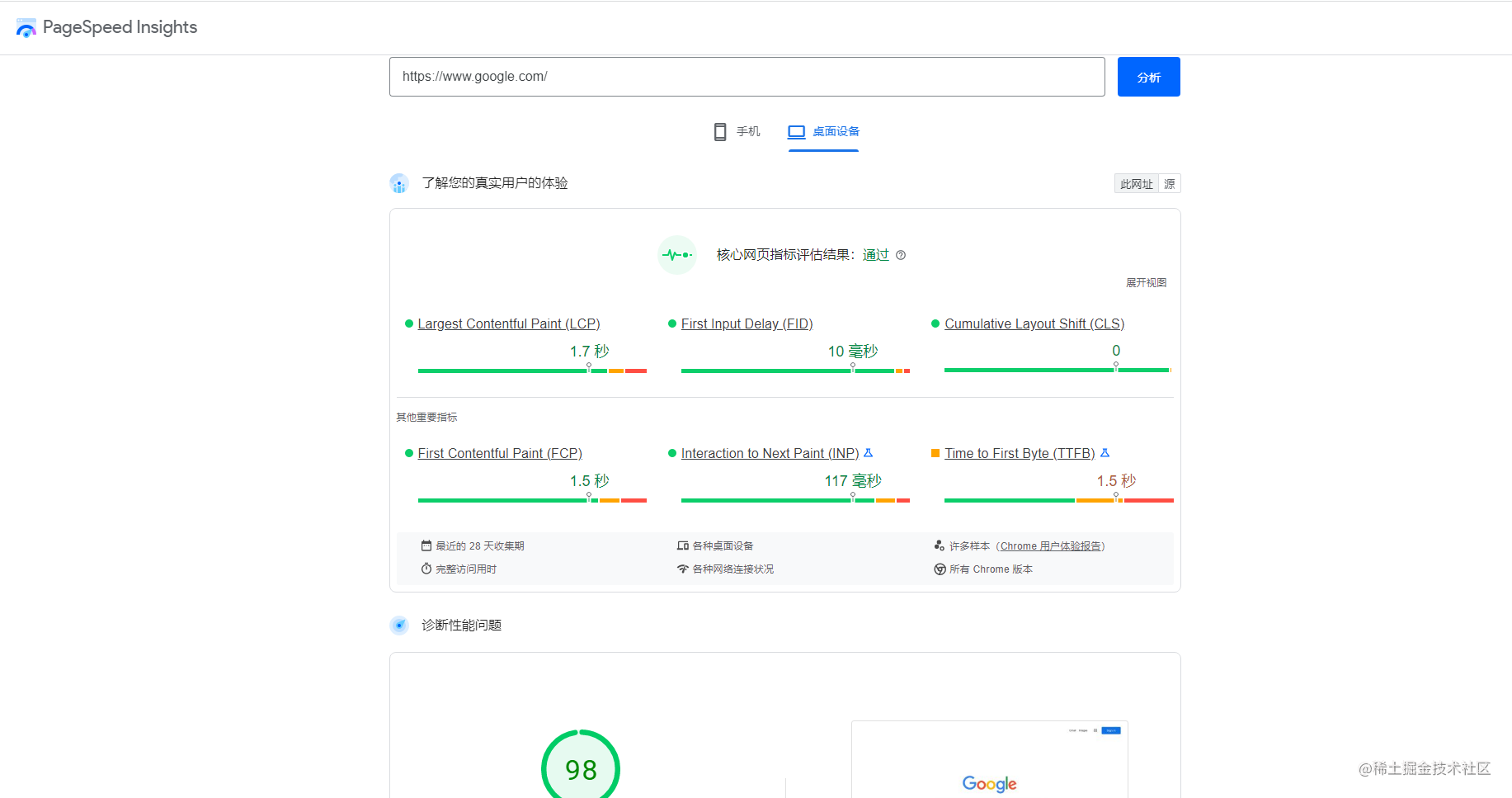Click the Core Web Vitals pulse icon

[677, 255]
